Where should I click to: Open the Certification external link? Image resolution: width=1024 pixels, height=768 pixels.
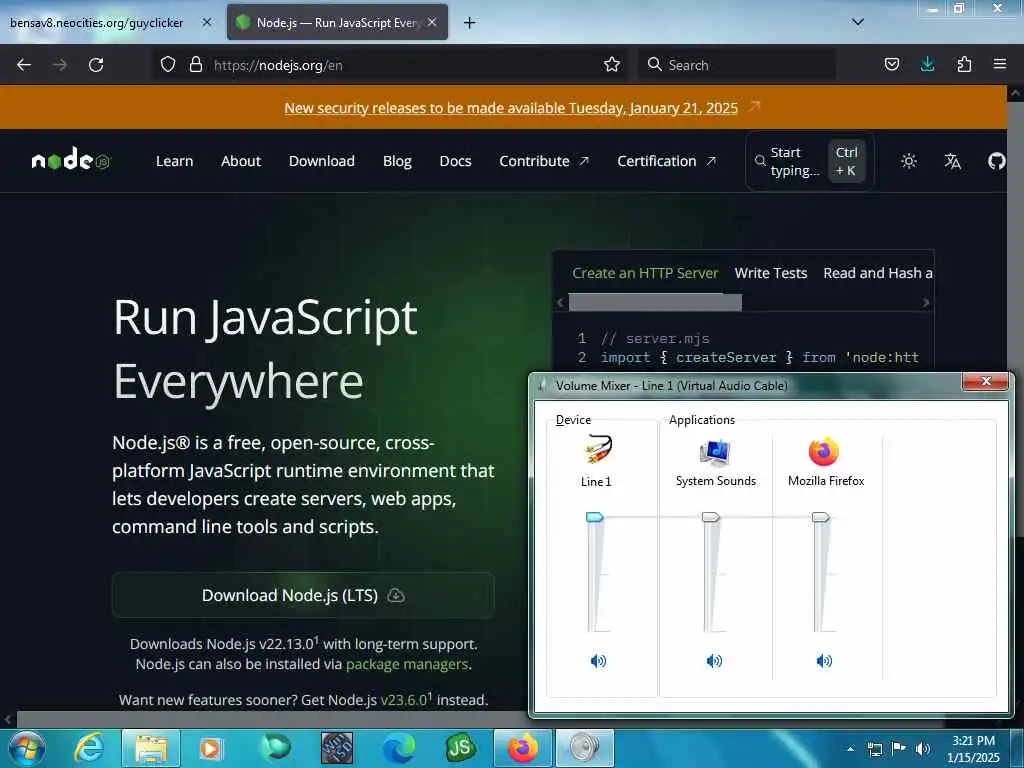[666, 161]
